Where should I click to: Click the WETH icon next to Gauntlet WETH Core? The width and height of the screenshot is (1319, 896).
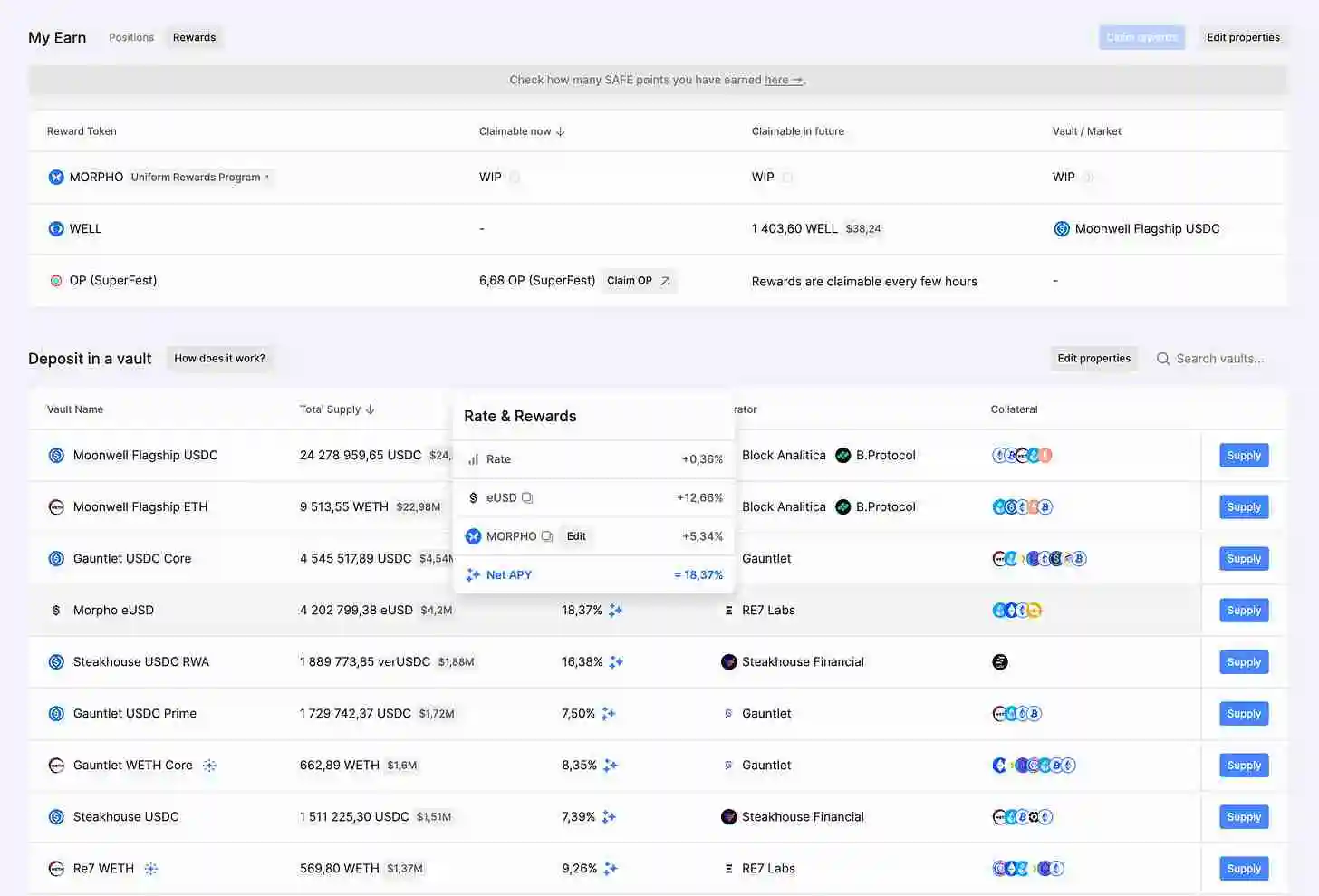[56, 765]
